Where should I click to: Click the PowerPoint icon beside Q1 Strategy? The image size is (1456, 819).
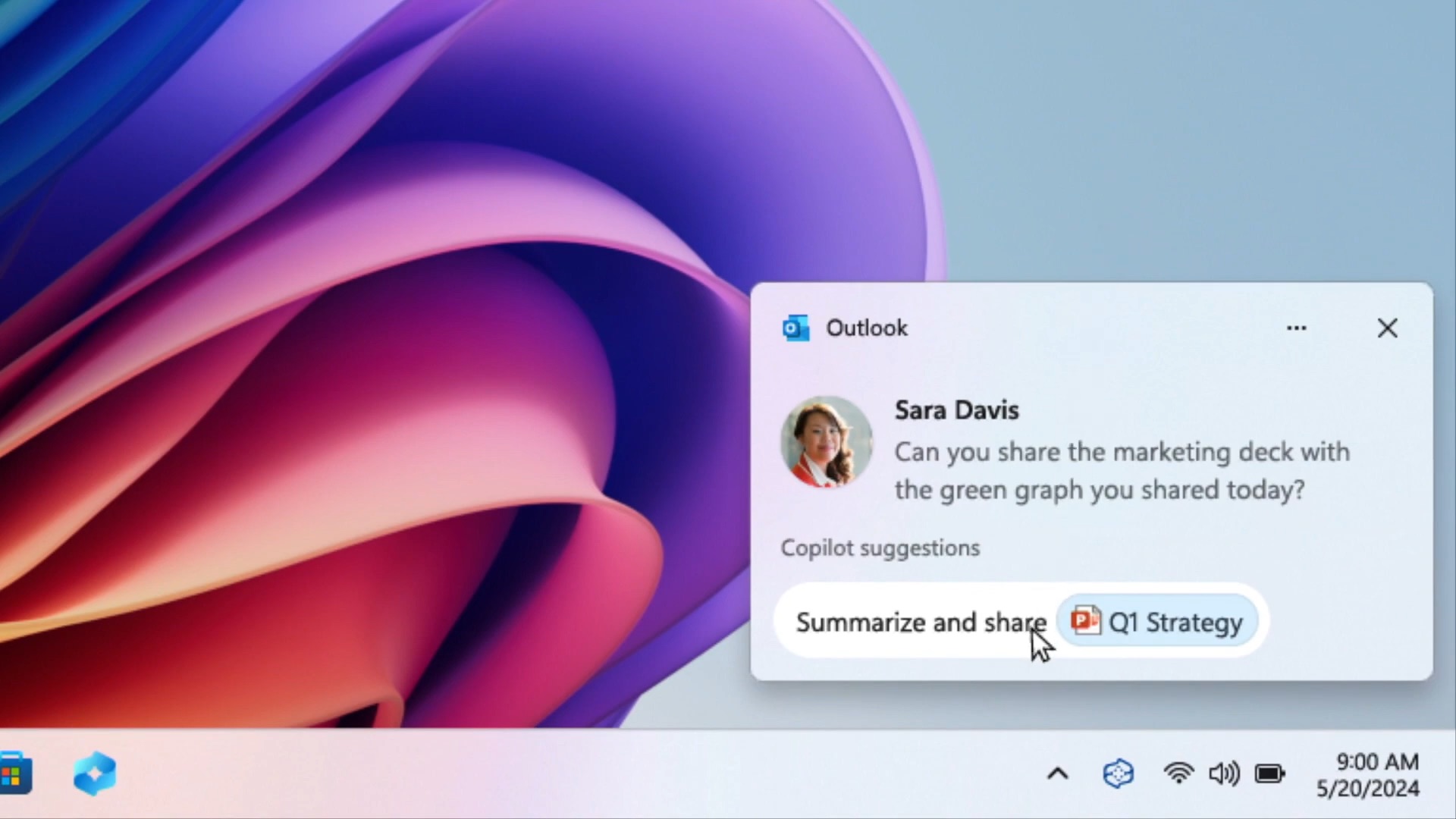[x=1085, y=621]
